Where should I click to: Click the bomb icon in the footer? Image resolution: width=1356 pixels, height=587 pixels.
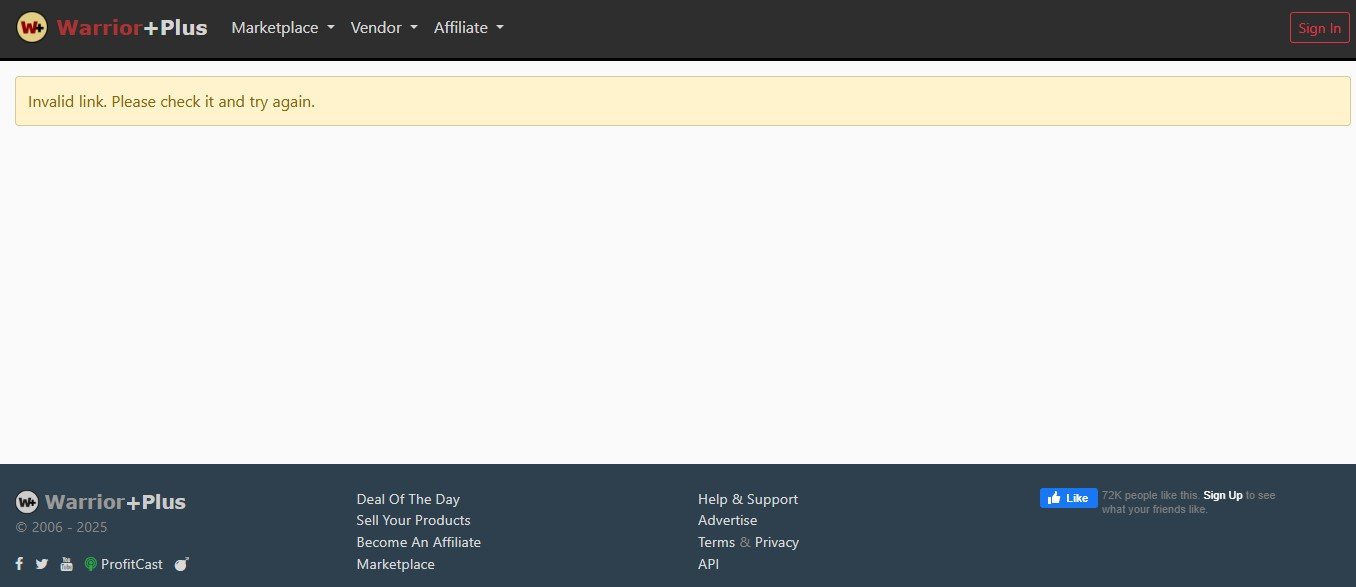[181, 564]
